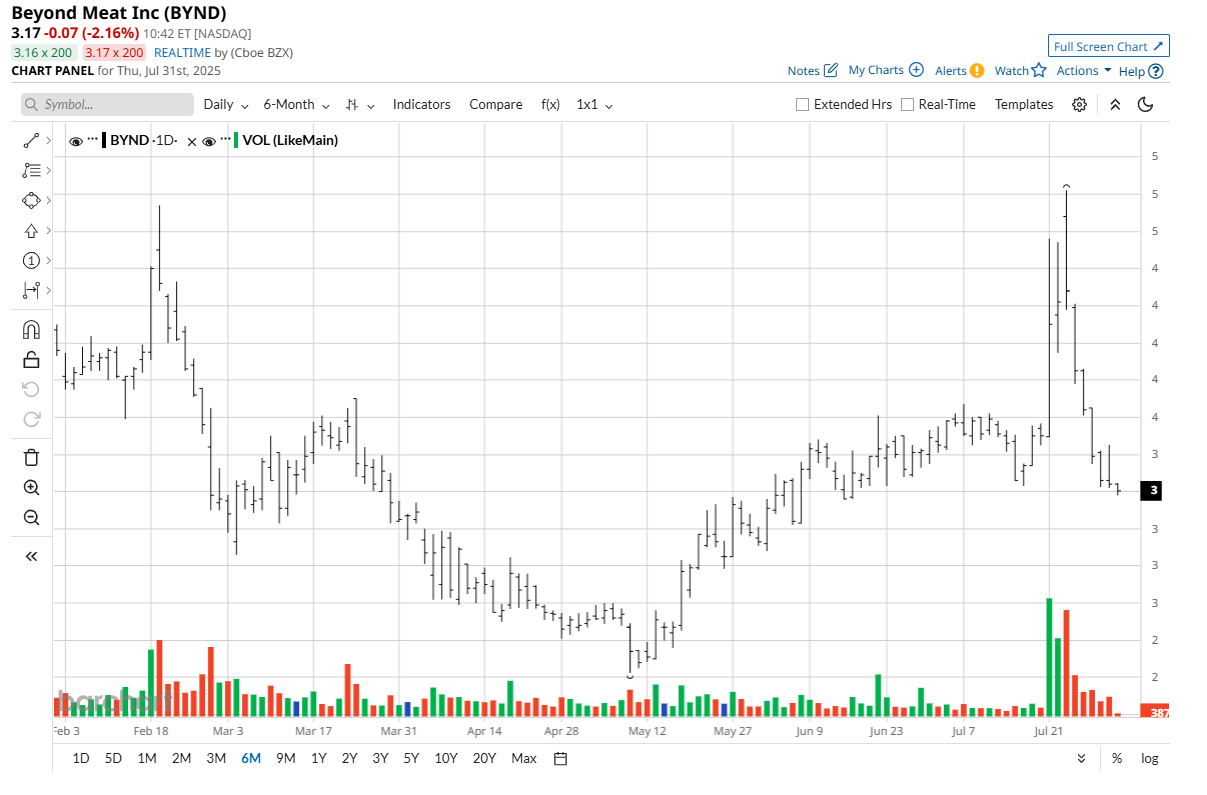
Task: Toggle VOL series visibility eye
Action: click(x=208, y=141)
